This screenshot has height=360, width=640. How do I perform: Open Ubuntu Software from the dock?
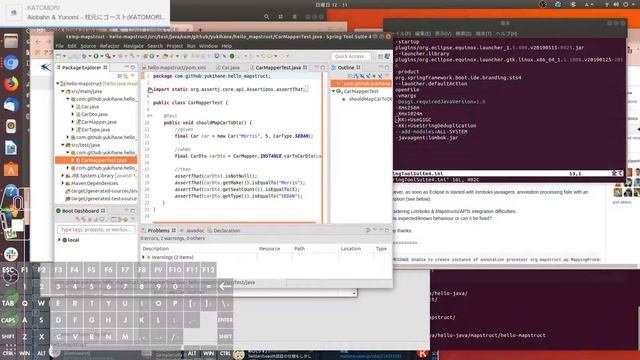click(x=11, y=169)
